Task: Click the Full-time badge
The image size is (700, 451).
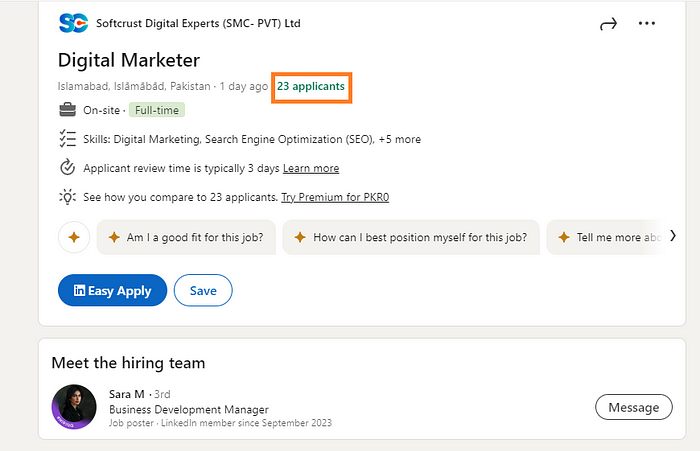Action: (x=157, y=110)
